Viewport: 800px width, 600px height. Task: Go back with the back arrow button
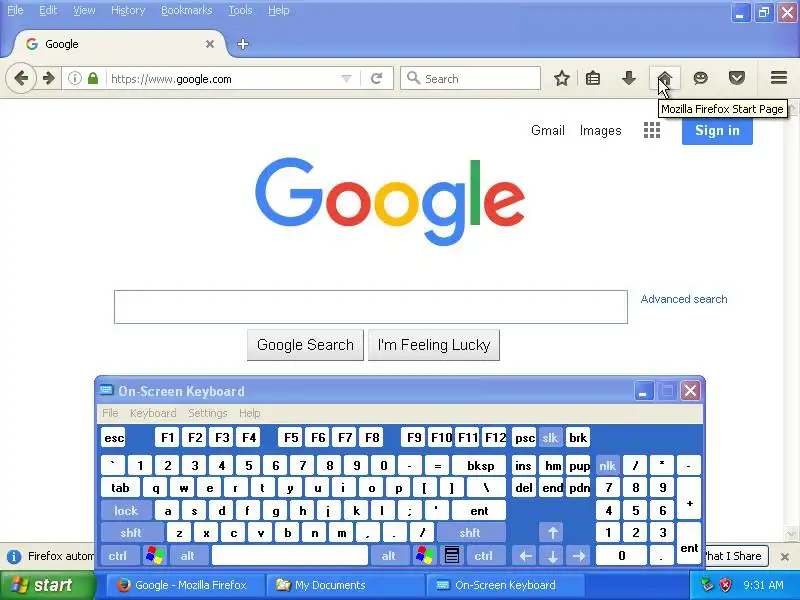point(21,79)
